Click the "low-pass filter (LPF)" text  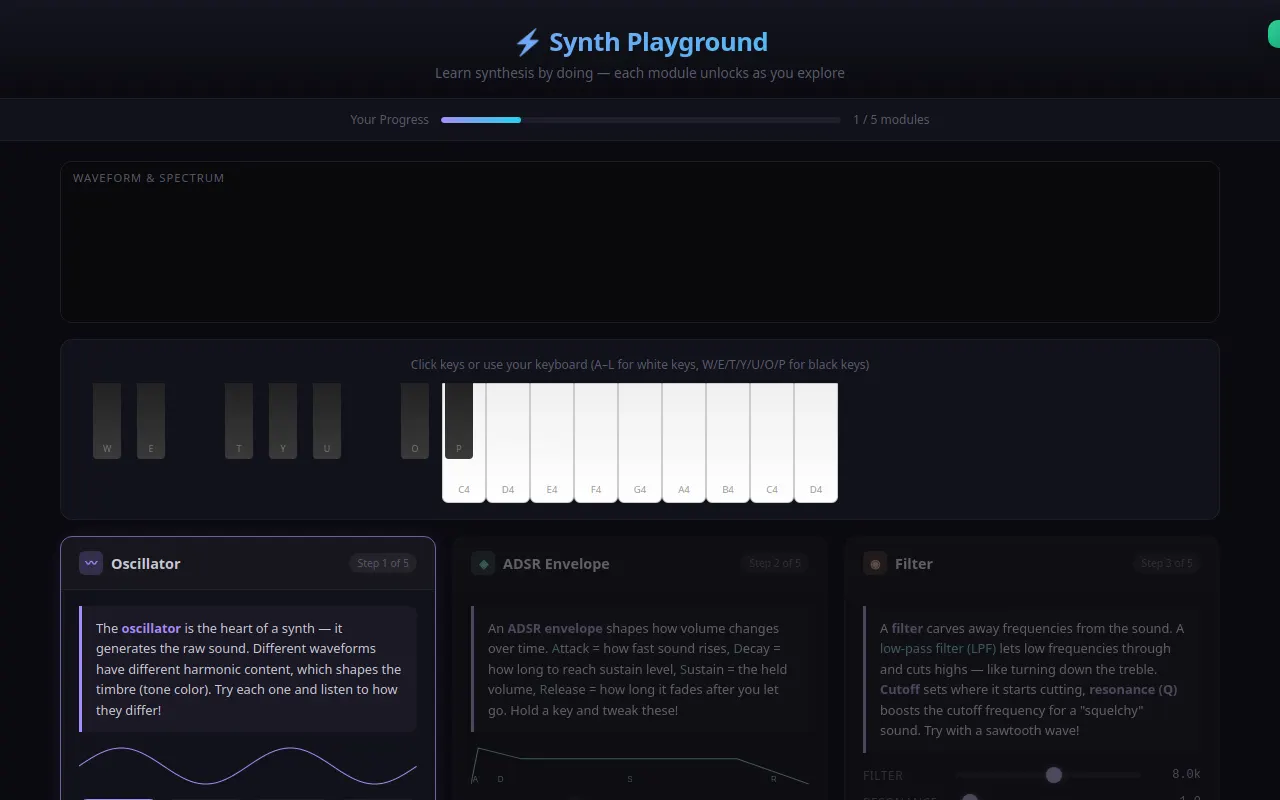(938, 649)
